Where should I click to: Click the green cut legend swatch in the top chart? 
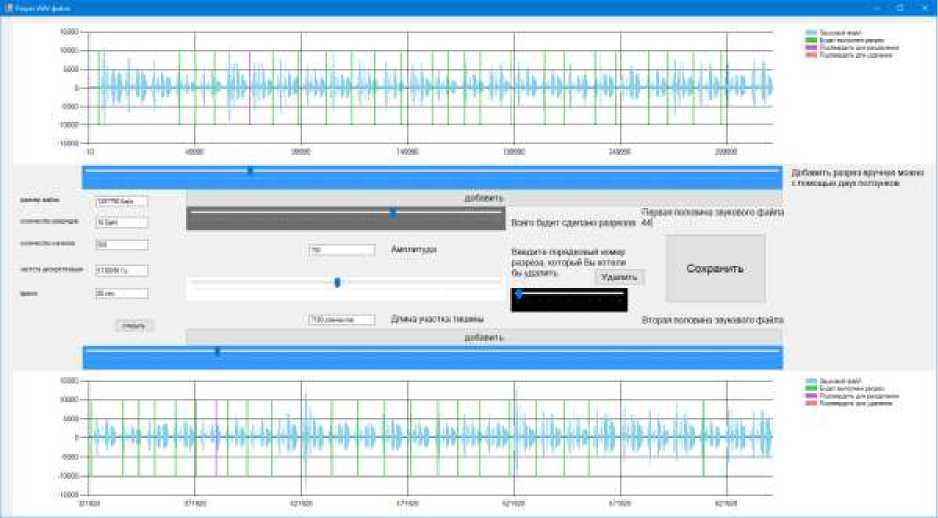(x=811, y=40)
